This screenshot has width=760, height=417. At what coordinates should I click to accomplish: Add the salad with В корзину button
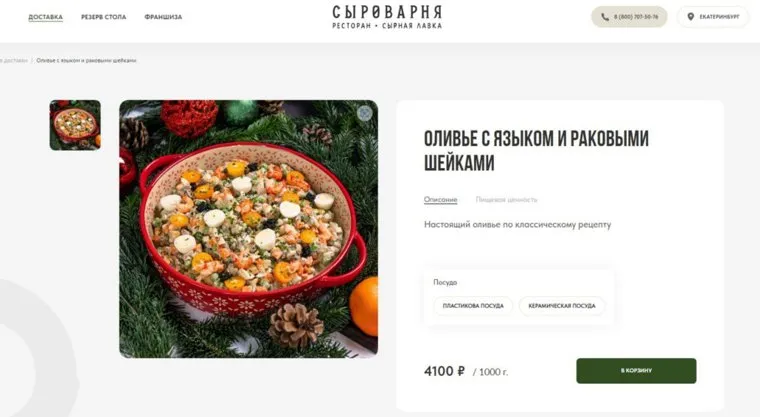pos(636,371)
